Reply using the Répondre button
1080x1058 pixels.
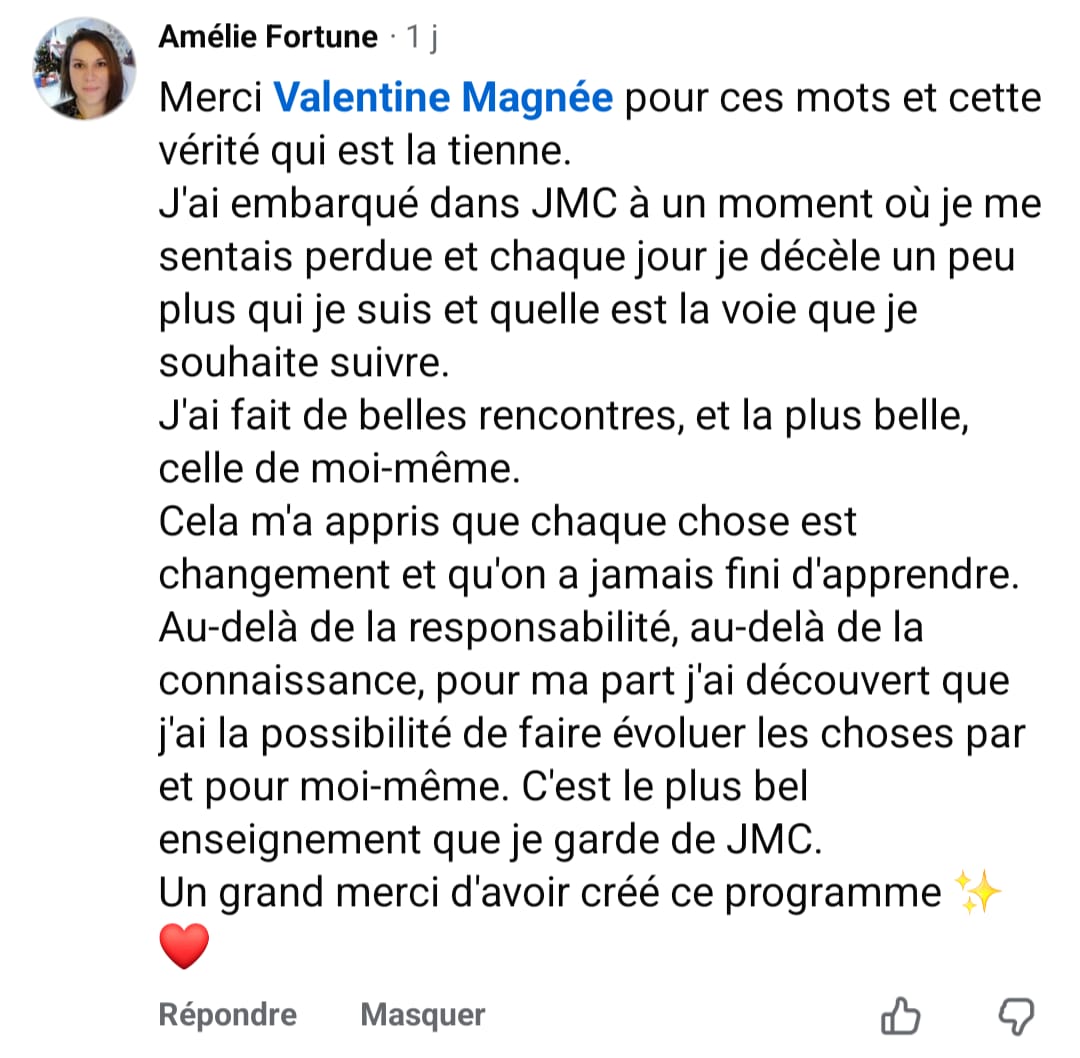pos(228,1015)
